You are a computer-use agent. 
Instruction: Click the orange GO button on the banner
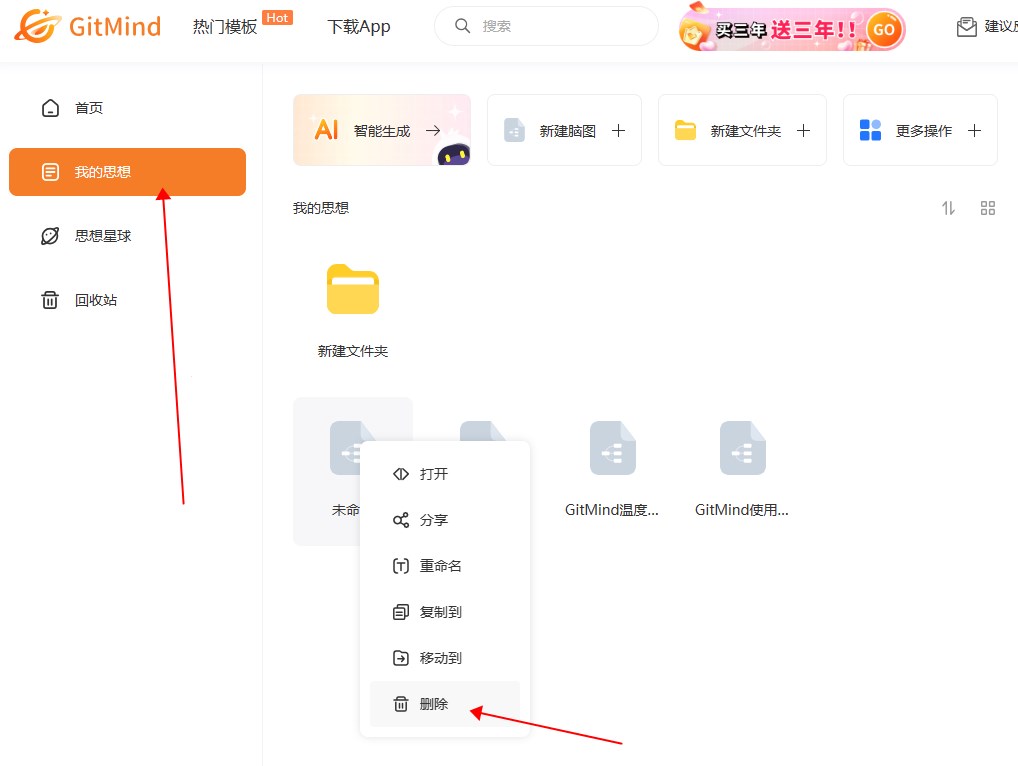tap(884, 29)
